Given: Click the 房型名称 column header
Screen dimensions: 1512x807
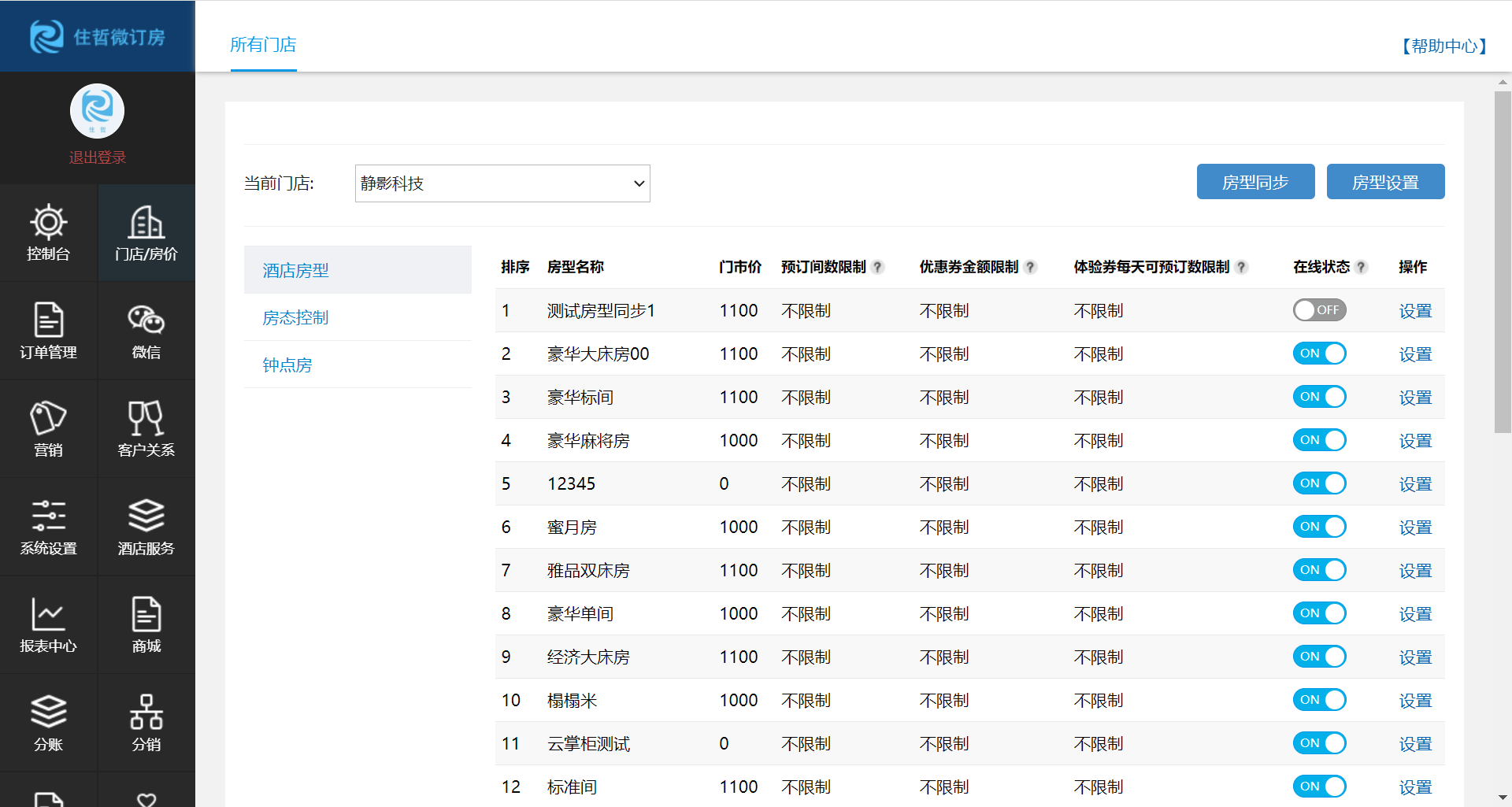Looking at the screenshot, I should 576,267.
